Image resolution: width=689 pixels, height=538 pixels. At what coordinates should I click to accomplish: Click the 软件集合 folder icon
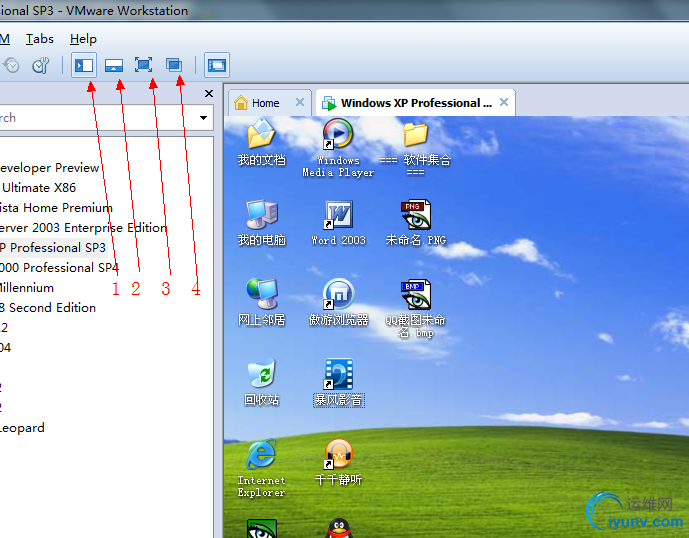point(415,147)
